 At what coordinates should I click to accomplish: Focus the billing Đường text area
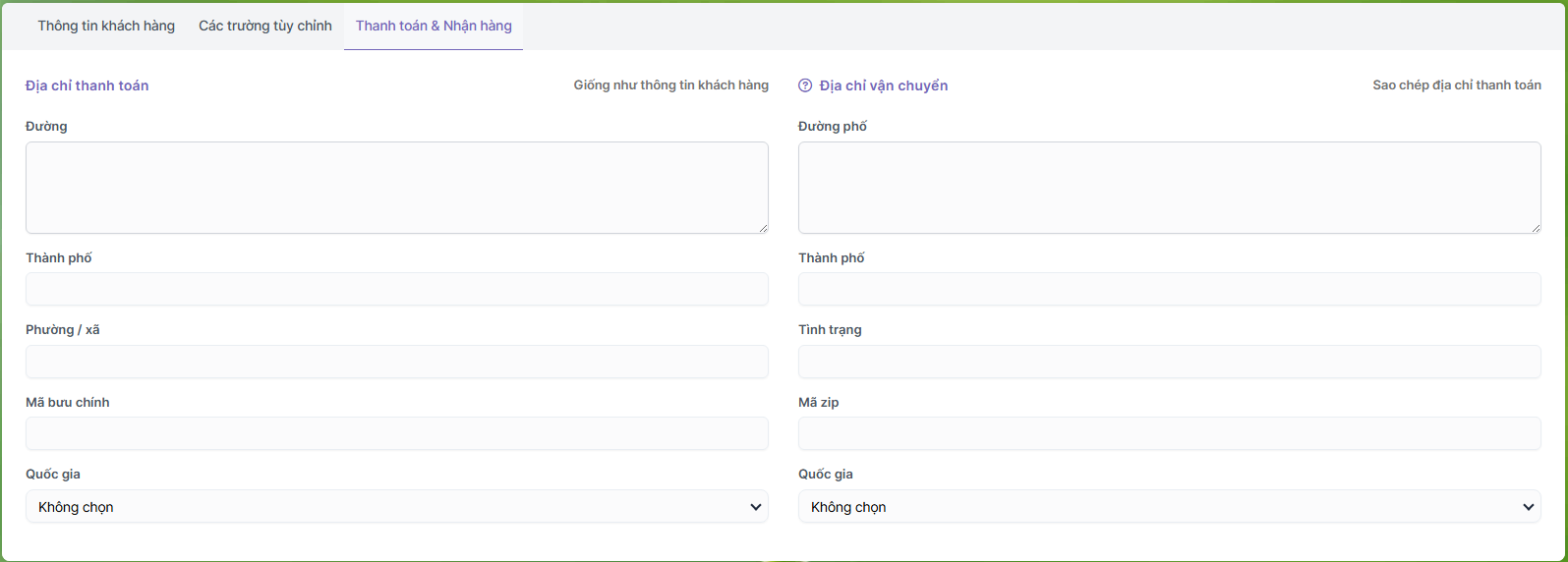396,187
